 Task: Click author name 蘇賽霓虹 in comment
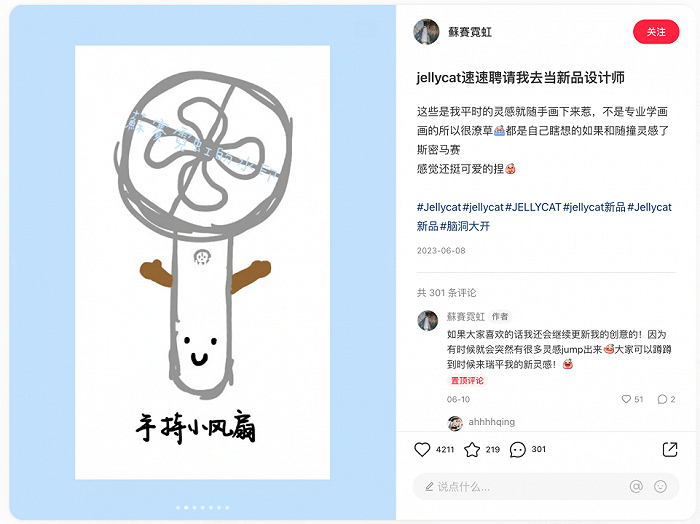point(466,316)
